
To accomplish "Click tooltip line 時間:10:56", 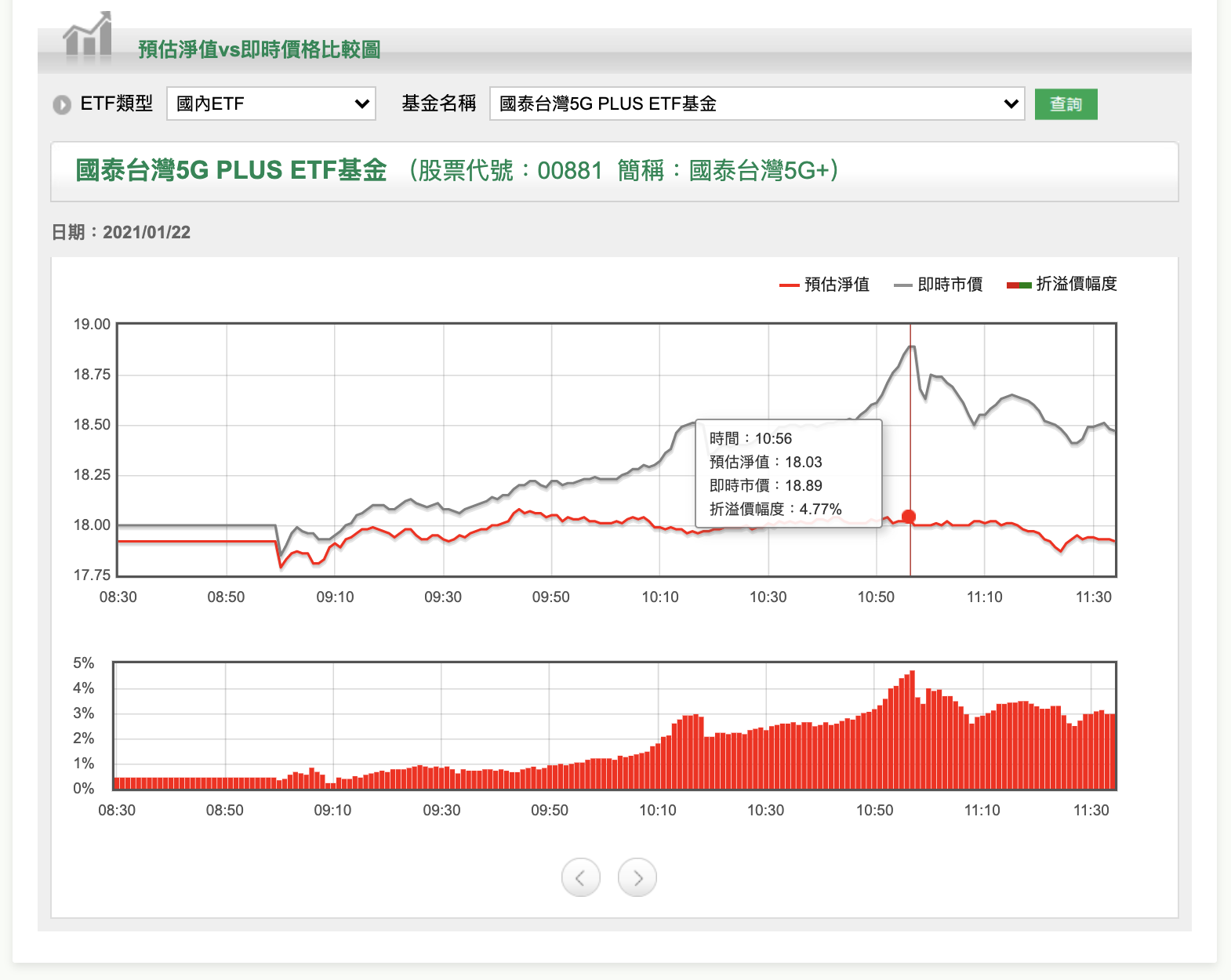I will tap(750, 438).
